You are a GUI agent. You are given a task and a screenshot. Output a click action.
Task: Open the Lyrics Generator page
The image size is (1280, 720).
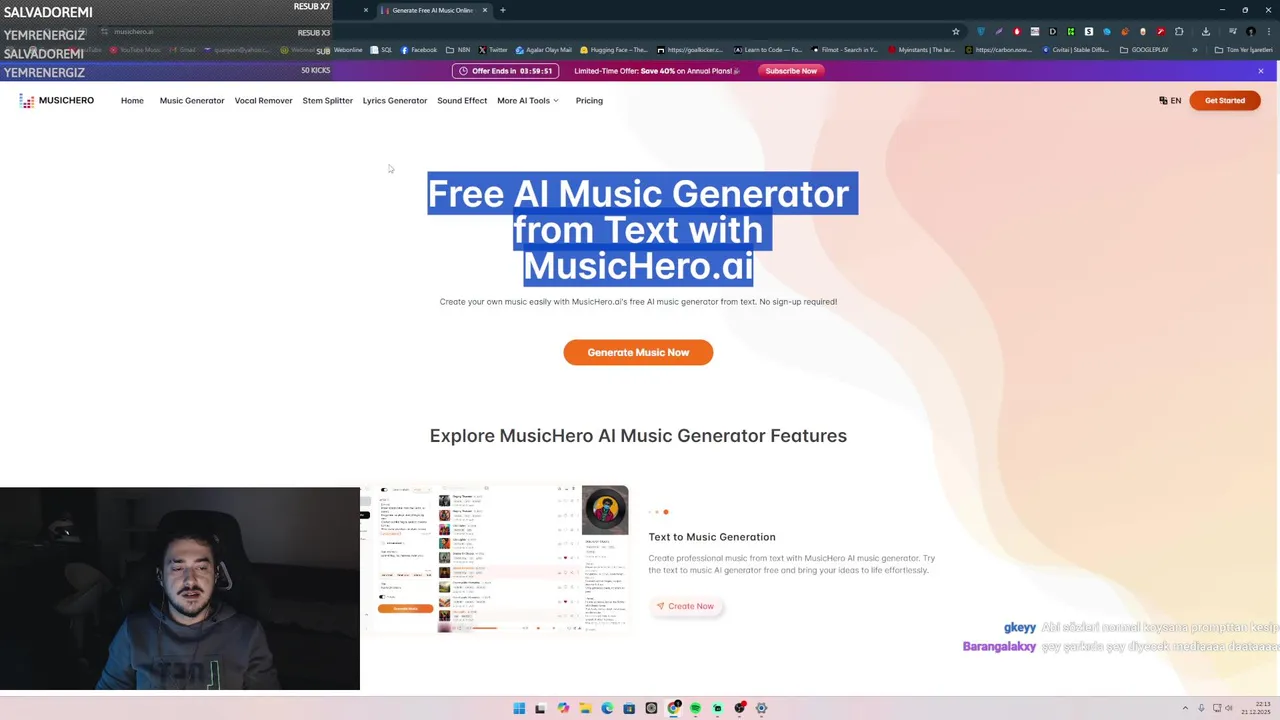click(x=395, y=101)
